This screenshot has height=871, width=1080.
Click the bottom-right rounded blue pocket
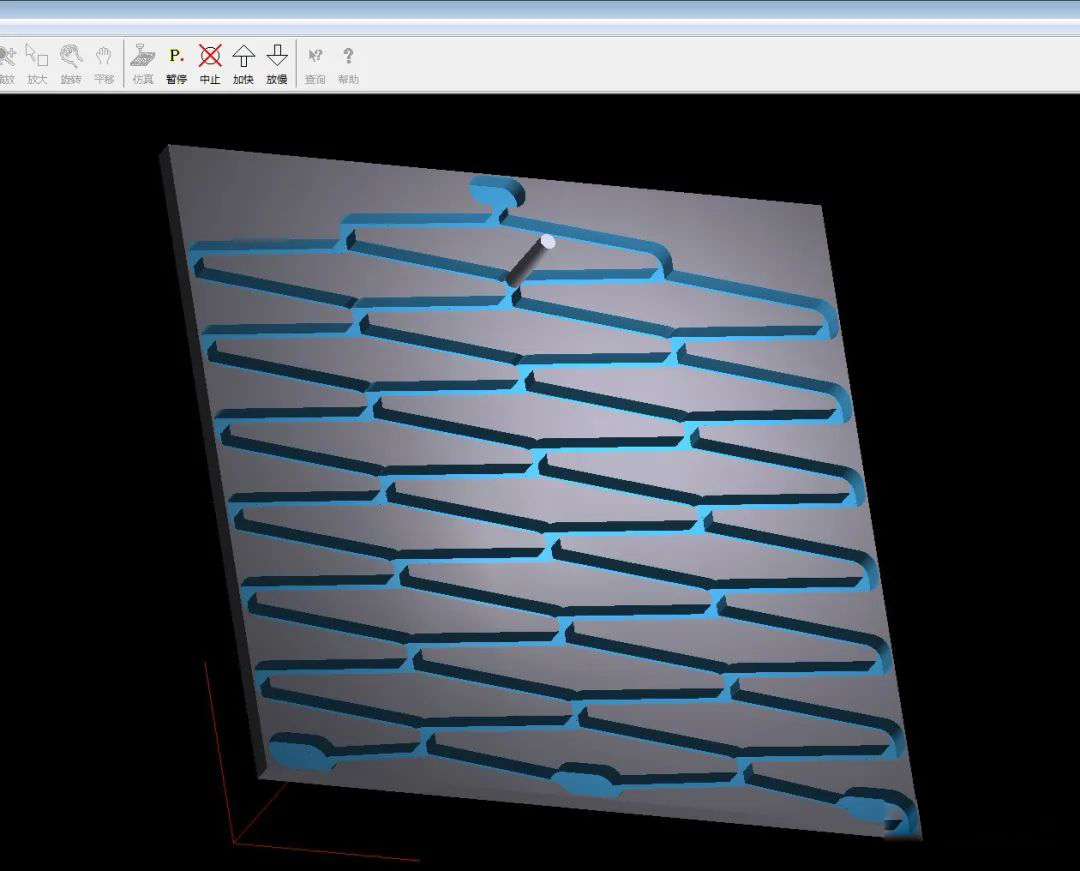point(876,806)
